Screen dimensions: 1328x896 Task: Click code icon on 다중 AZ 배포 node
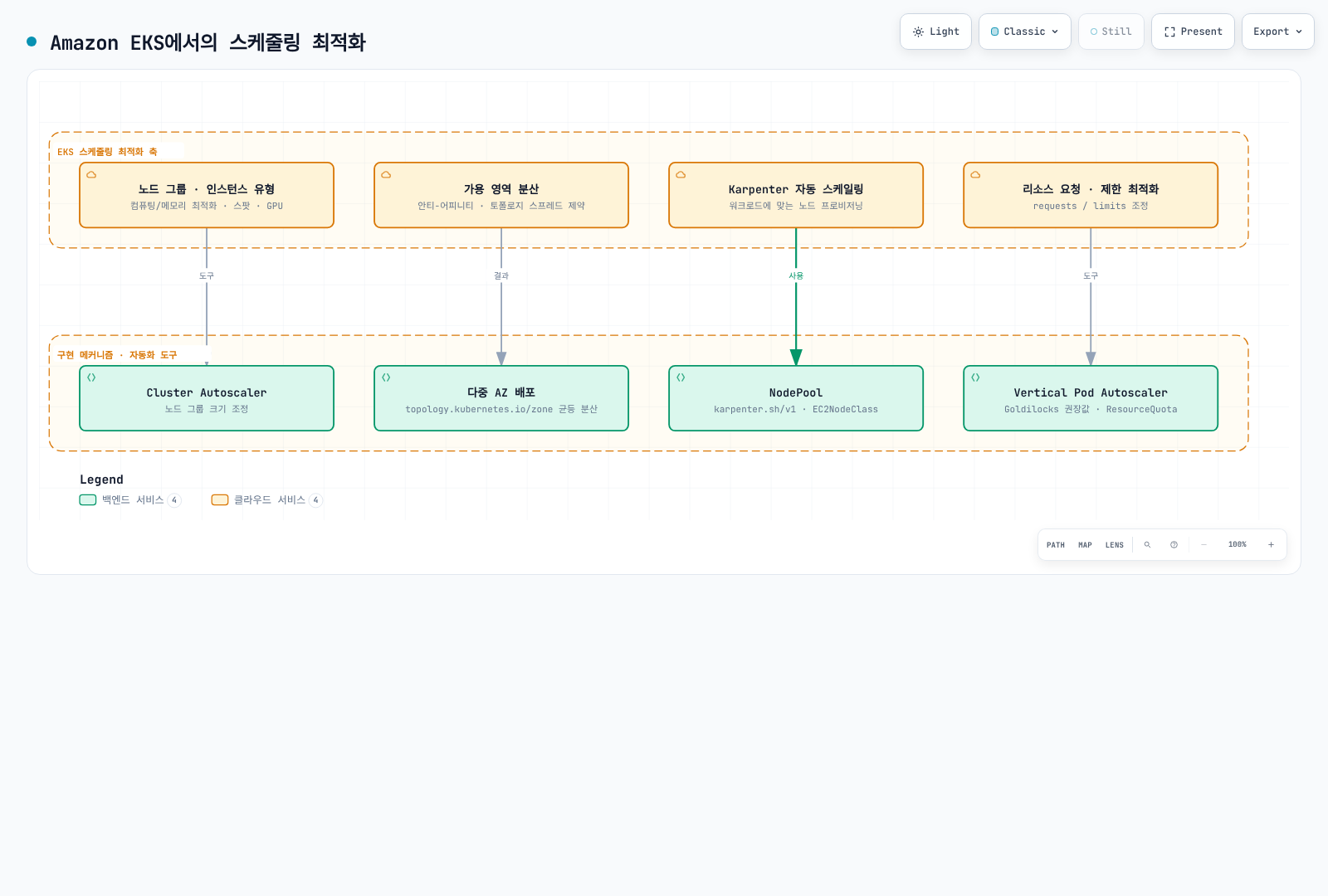(386, 377)
